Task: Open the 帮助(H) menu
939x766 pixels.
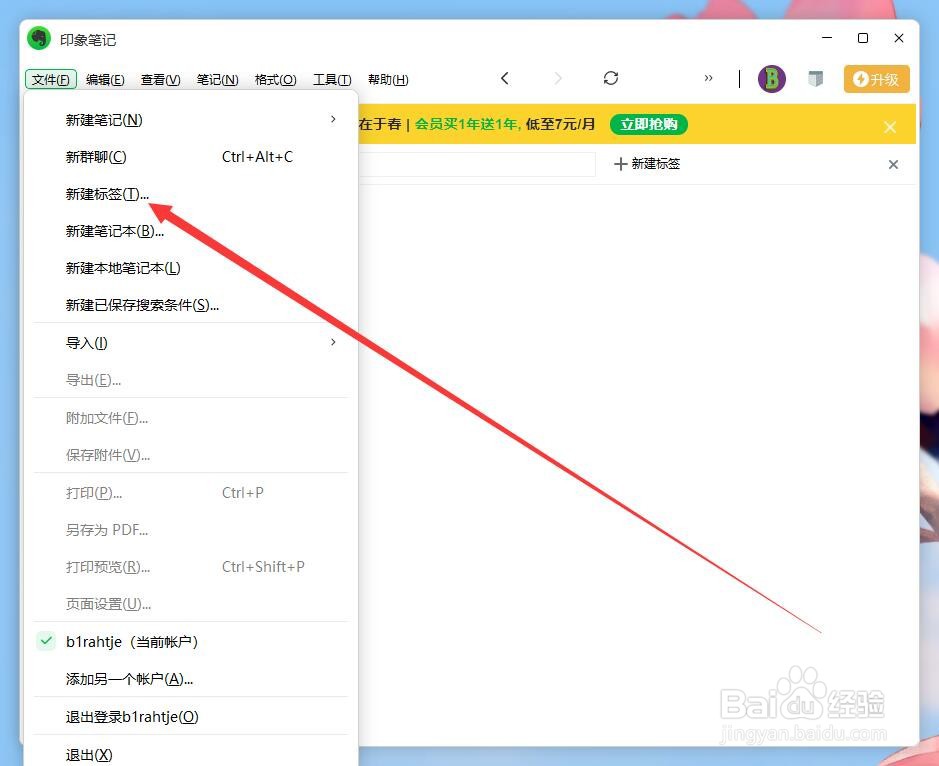Action: pos(388,80)
